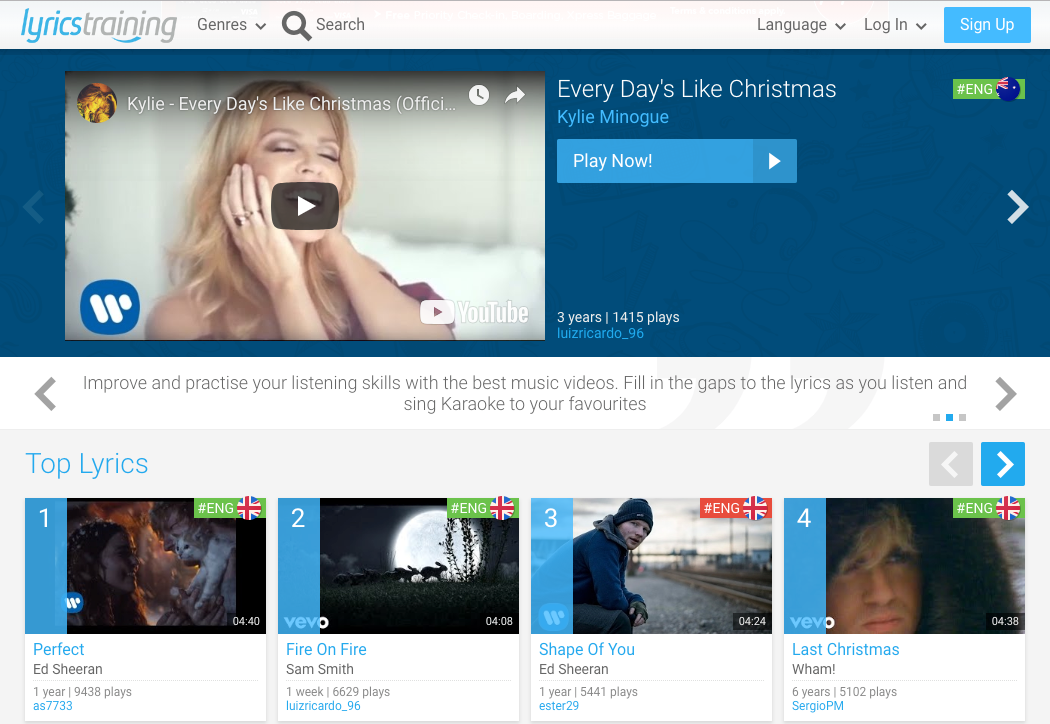
Task: Click the vevo logo on Last Christmas
Action: pos(812,622)
